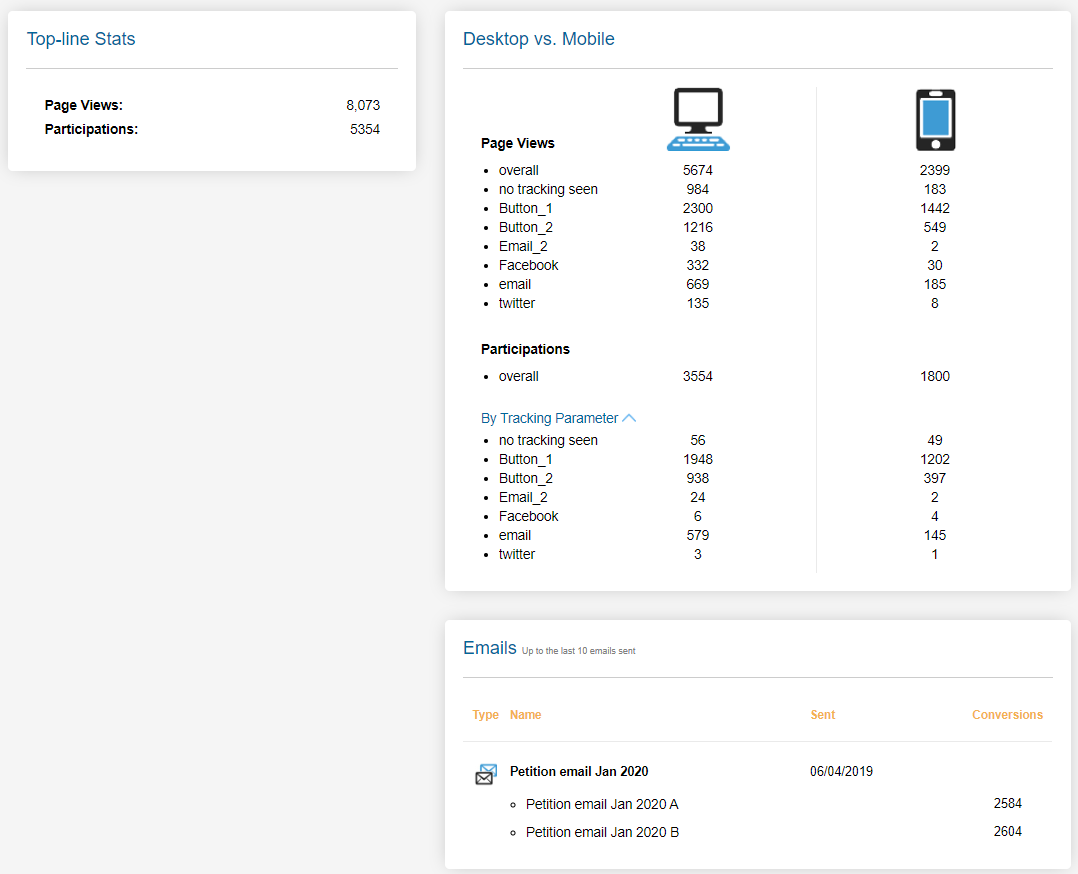Click the Name column header
1078x874 pixels.
click(x=525, y=714)
